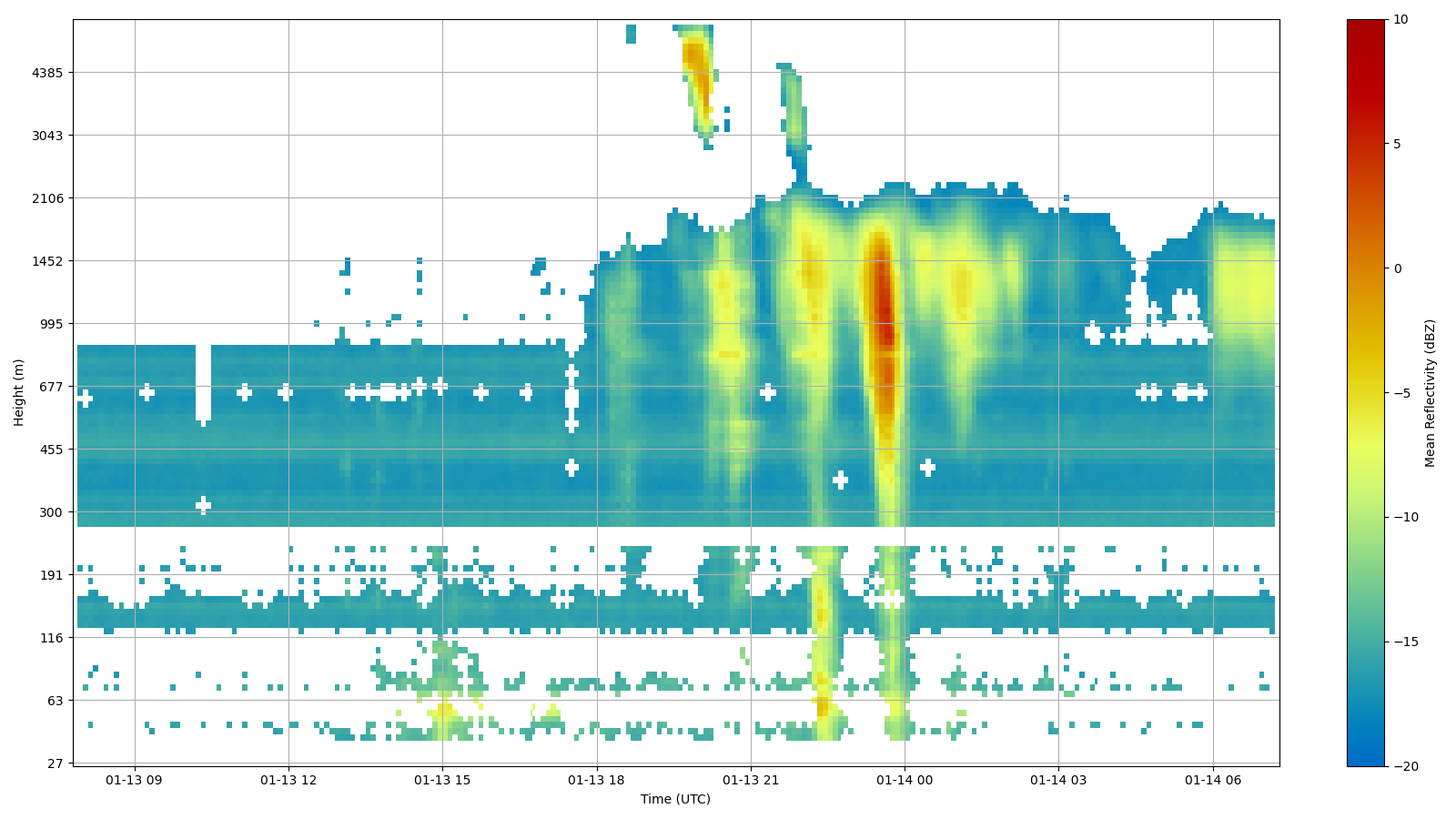Click the colorbar tick label 10
Screen dimensions: 1456x819
click(x=1400, y=19)
